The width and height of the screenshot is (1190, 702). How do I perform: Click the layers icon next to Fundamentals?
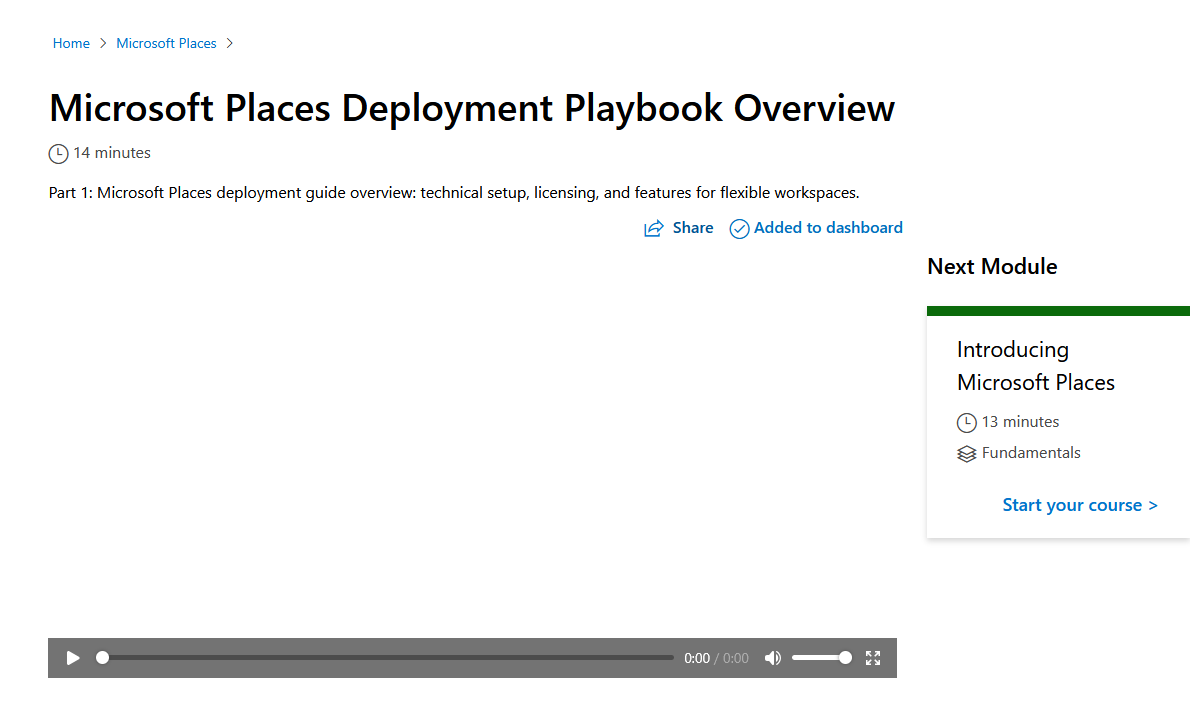pos(966,453)
